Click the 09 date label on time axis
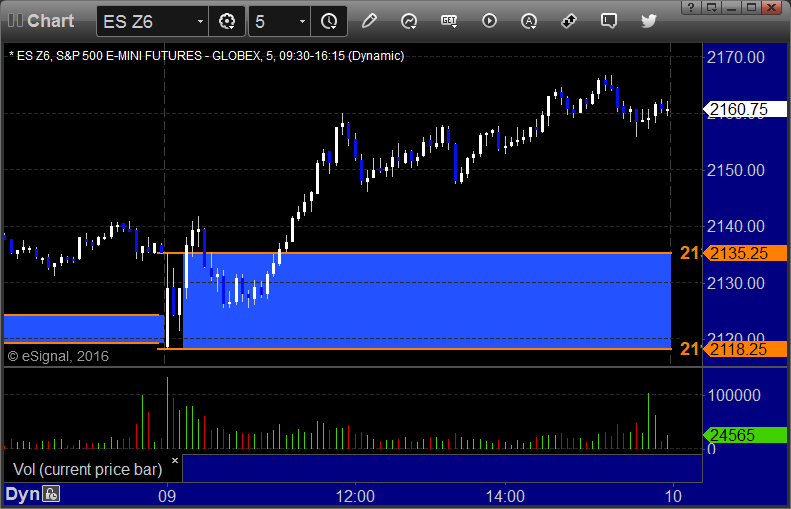 (x=167, y=496)
